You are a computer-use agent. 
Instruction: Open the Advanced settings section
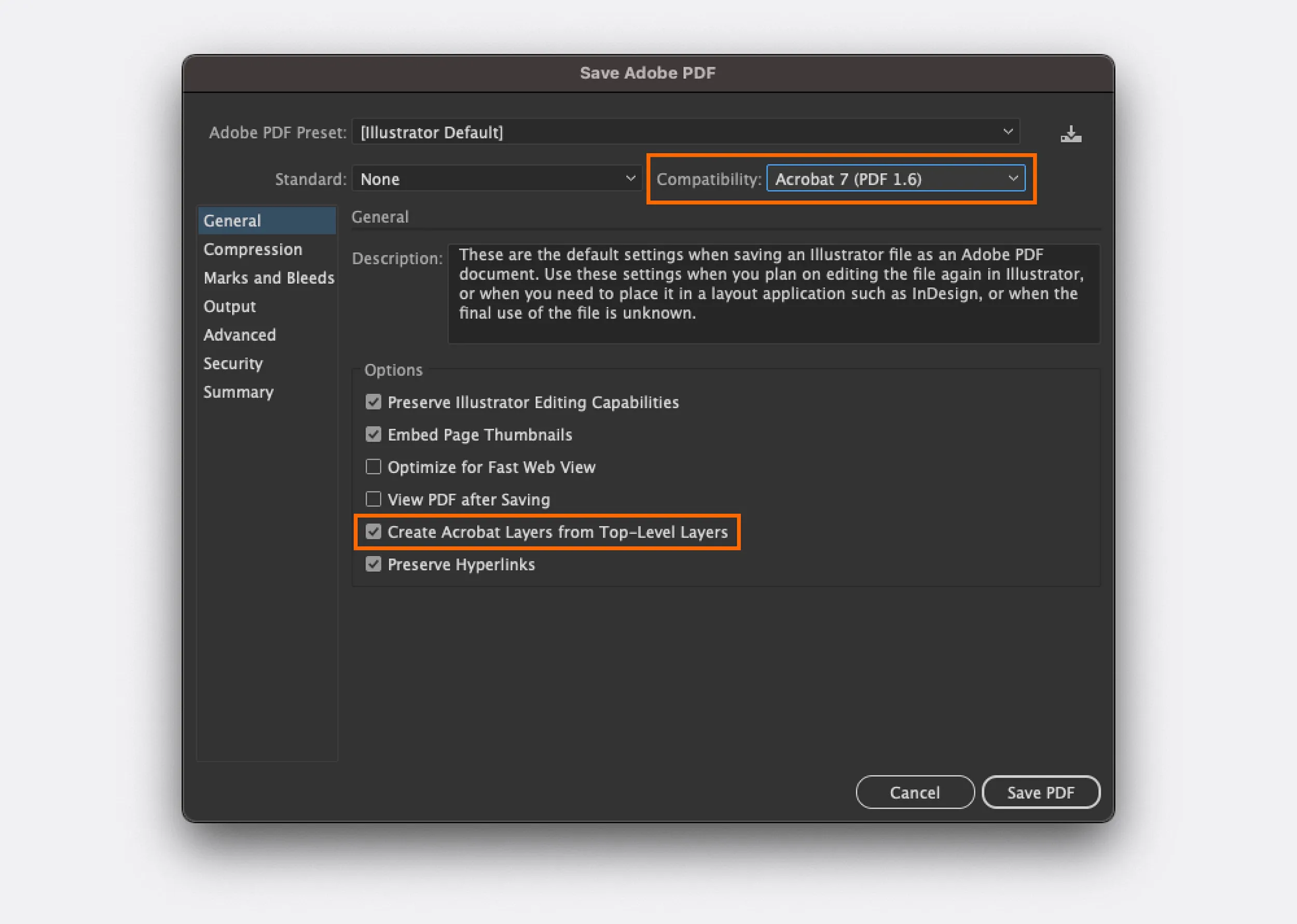(x=240, y=335)
